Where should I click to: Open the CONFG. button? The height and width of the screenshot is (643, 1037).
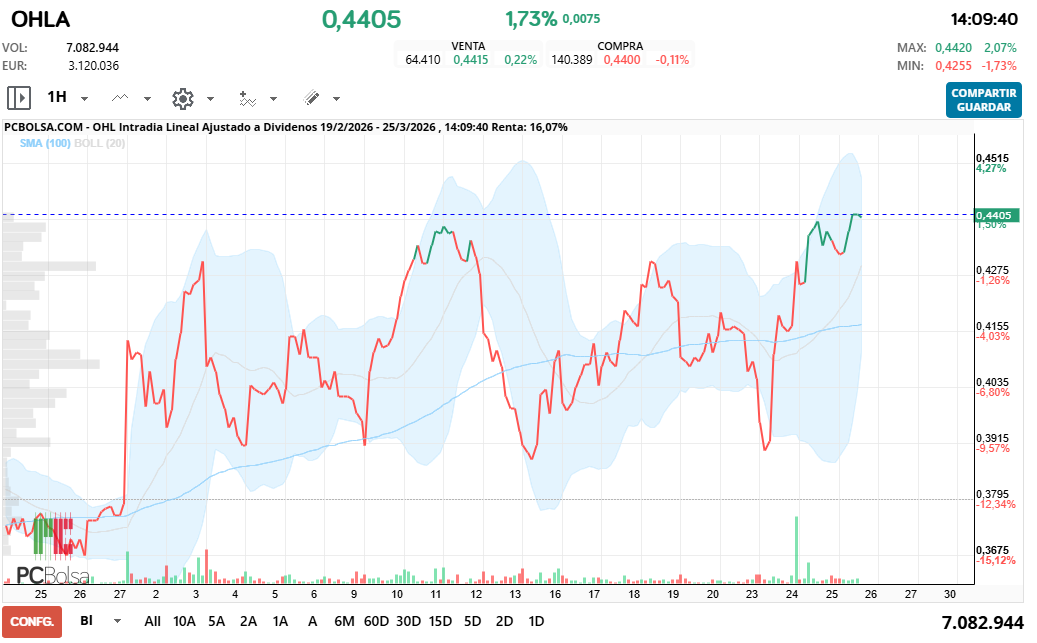point(32,621)
